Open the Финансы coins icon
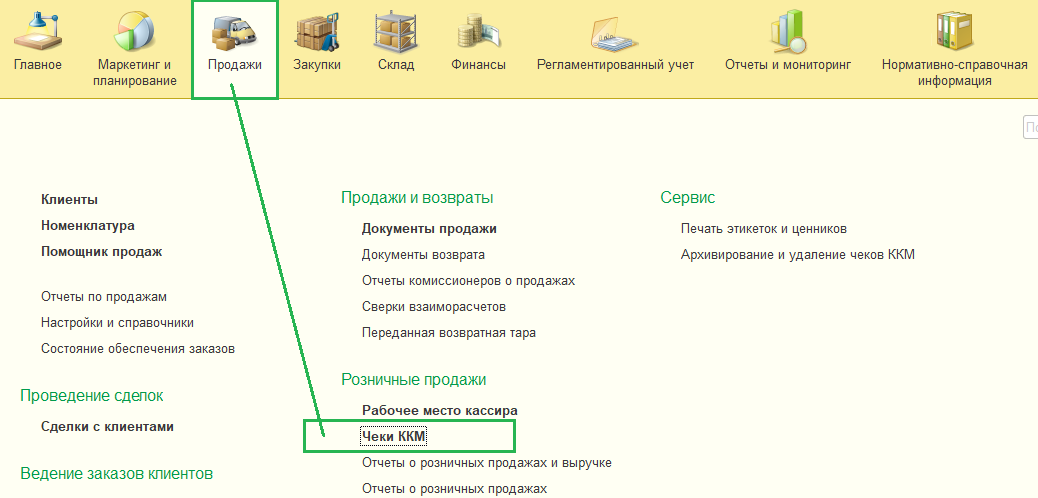 pos(479,33)
